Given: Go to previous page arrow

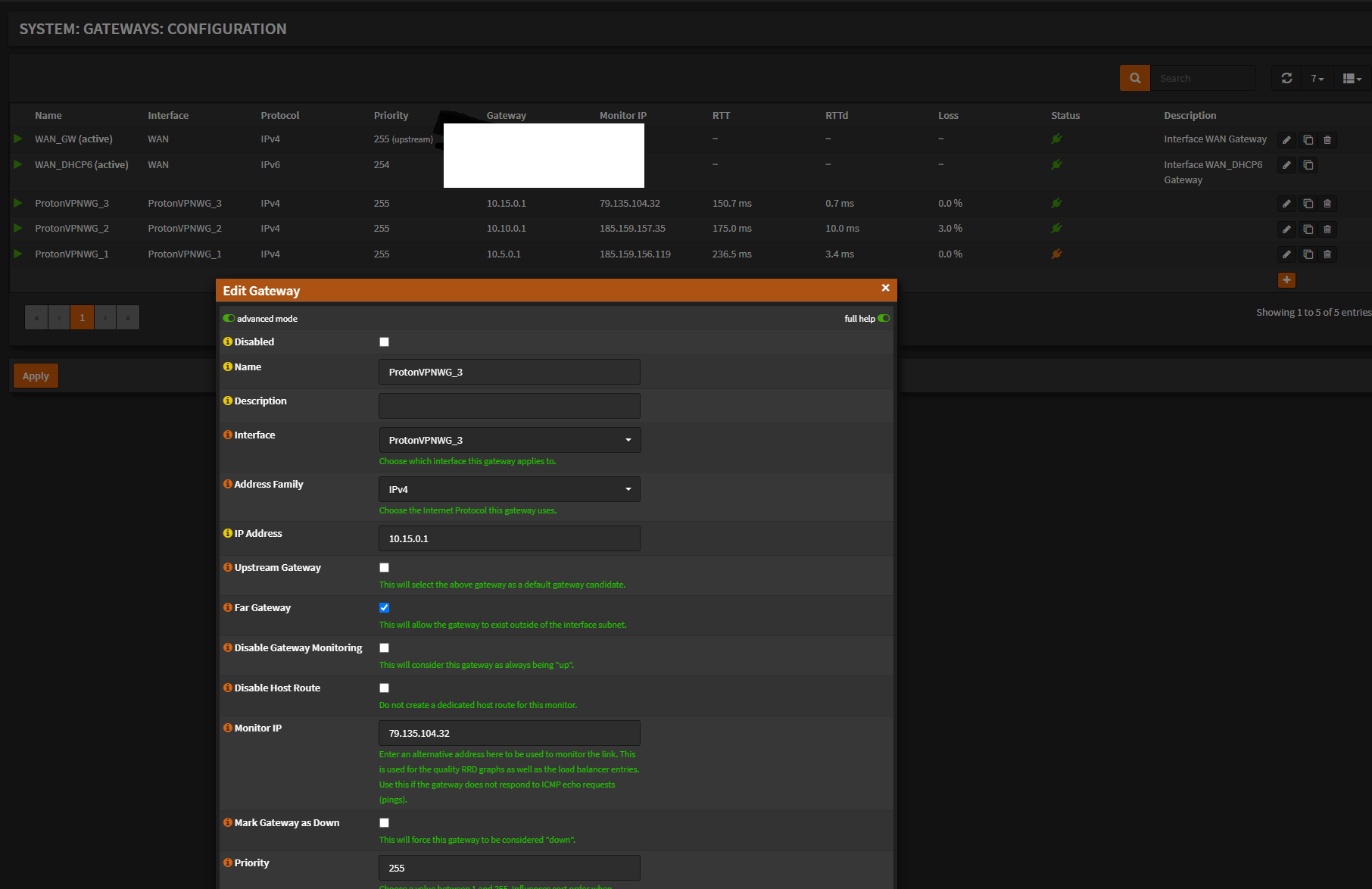Looking at the screenshot, I should point(59,317).
